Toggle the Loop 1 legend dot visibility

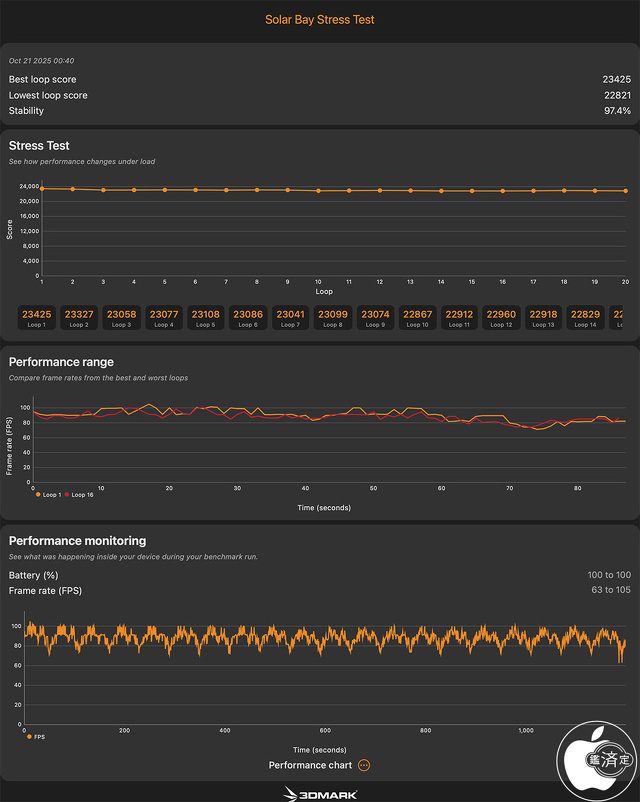(37, 493)
